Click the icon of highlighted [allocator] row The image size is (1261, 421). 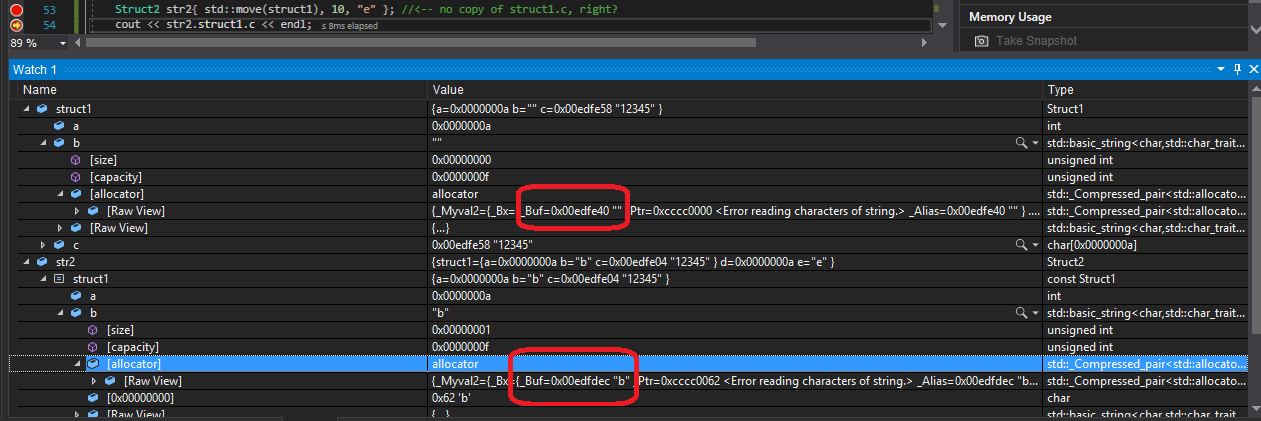point(93,364)
